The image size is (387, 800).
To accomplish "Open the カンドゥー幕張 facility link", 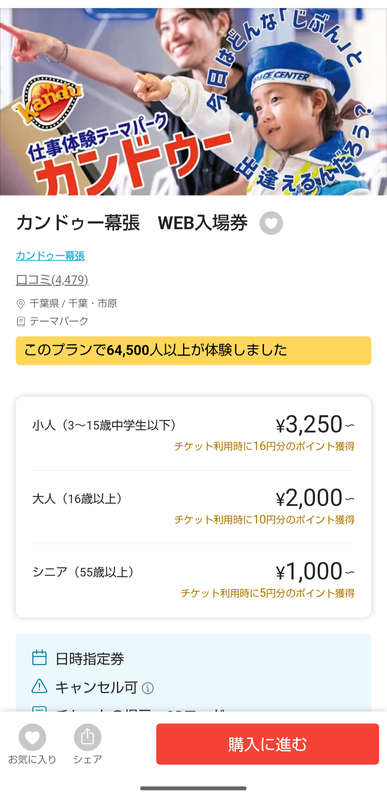I will (x=50, y=256).
